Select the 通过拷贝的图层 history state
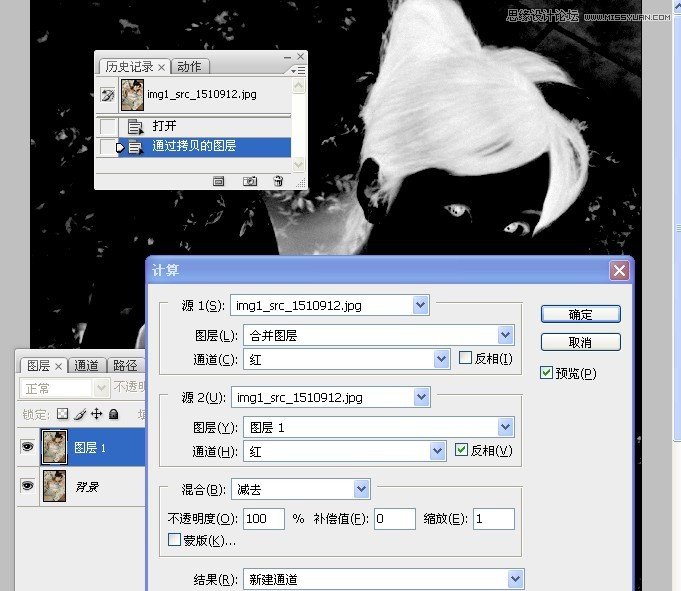This screenshot has height=591, width=681. [x=205, y=147]
